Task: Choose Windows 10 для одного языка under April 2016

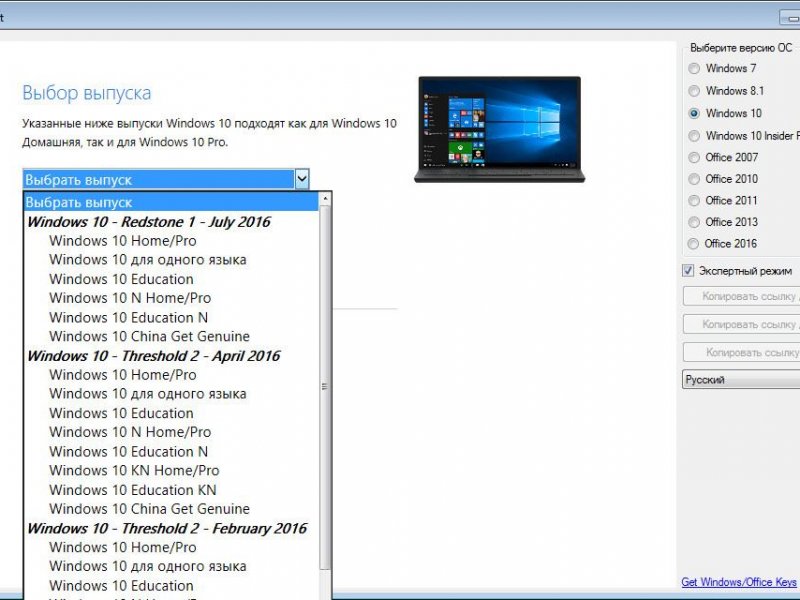Action: pyautogui.click(x=171, y=394)
